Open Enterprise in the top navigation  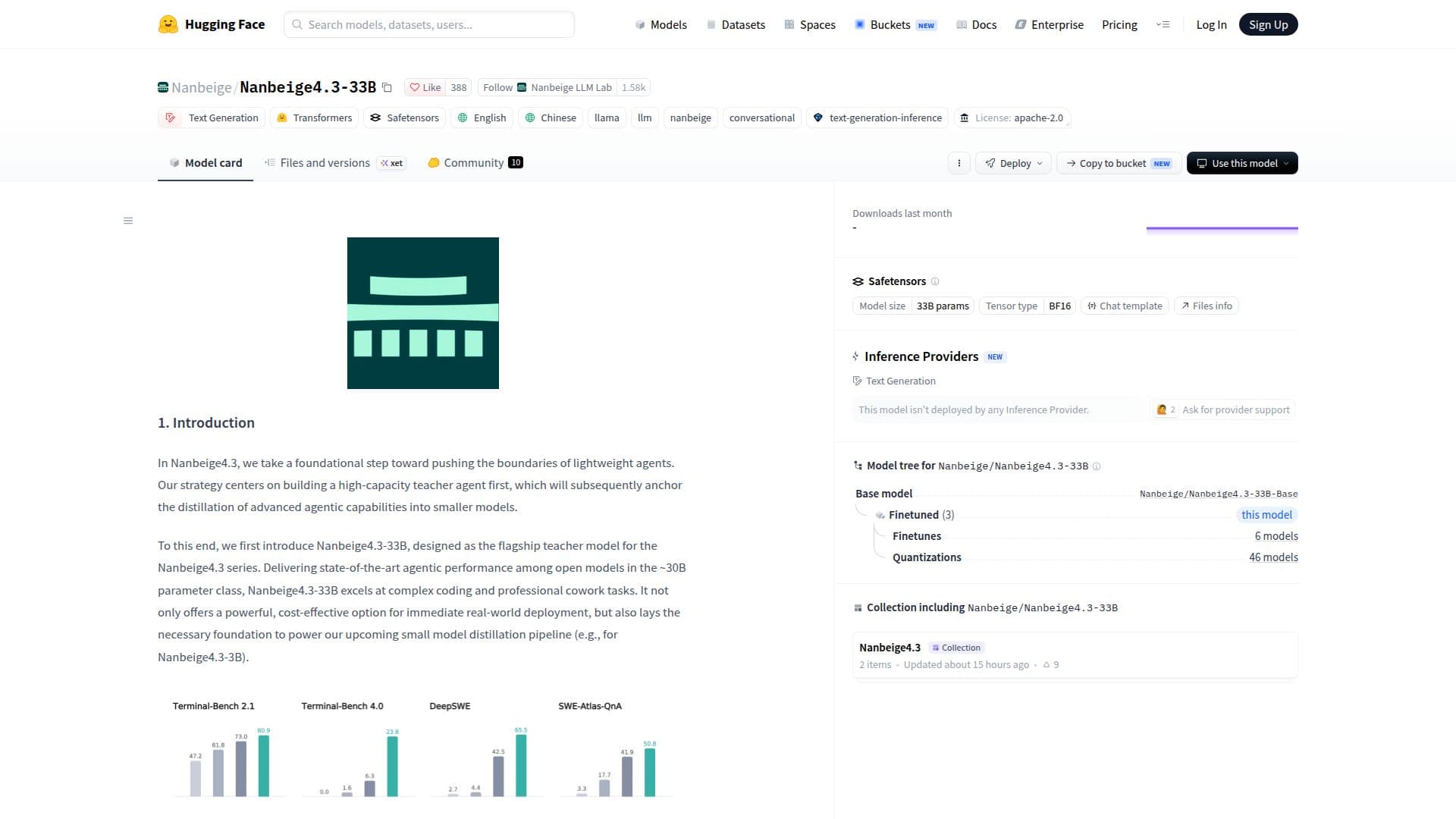1050,24
